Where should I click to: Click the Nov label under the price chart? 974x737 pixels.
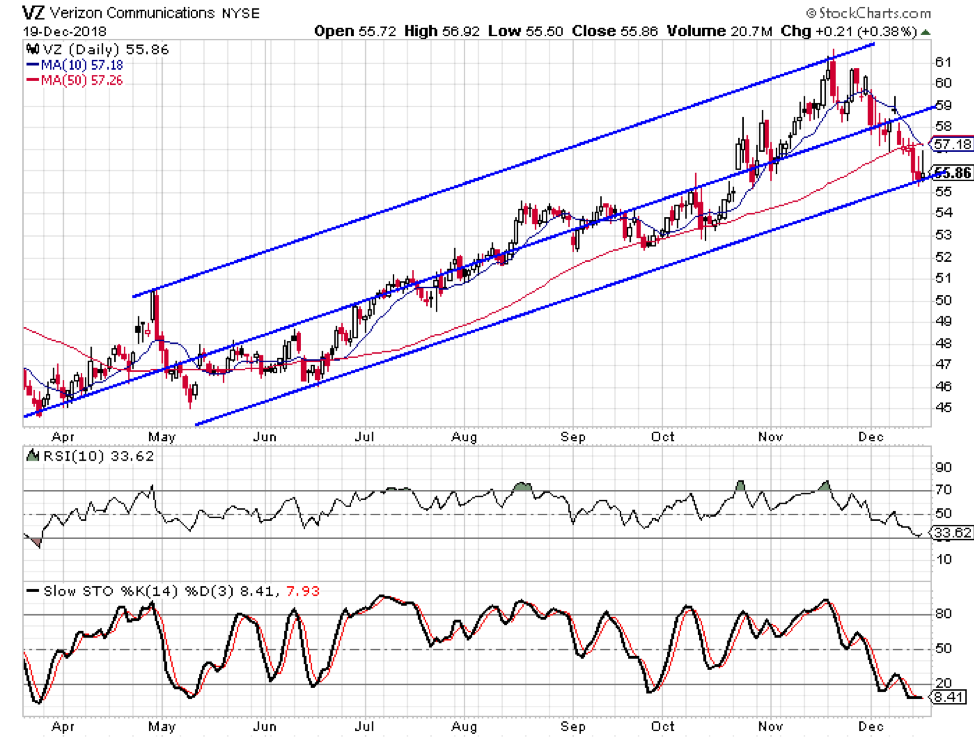click(x=770, y=437)
